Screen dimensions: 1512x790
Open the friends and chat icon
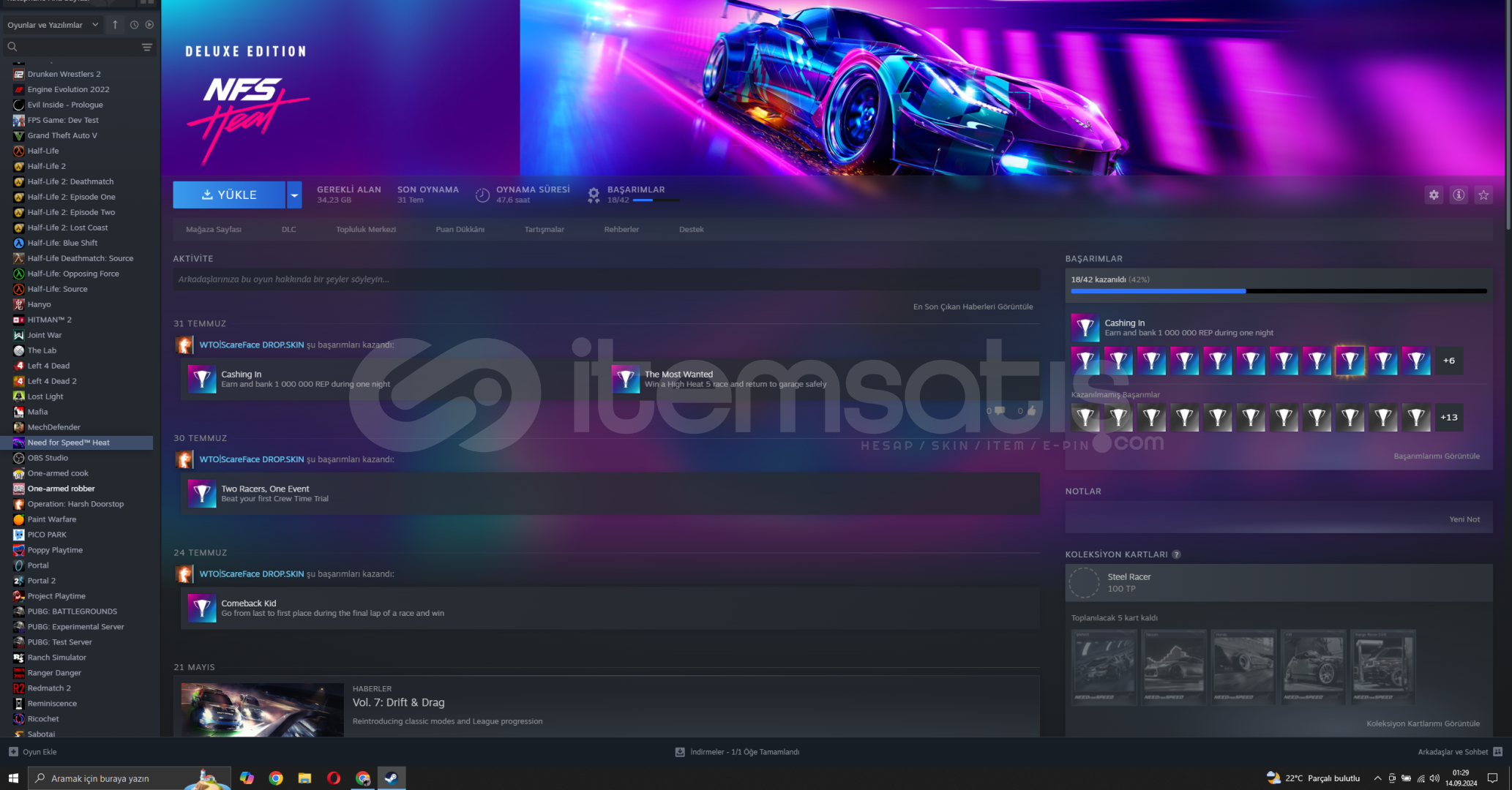[x=1497, y=752]
